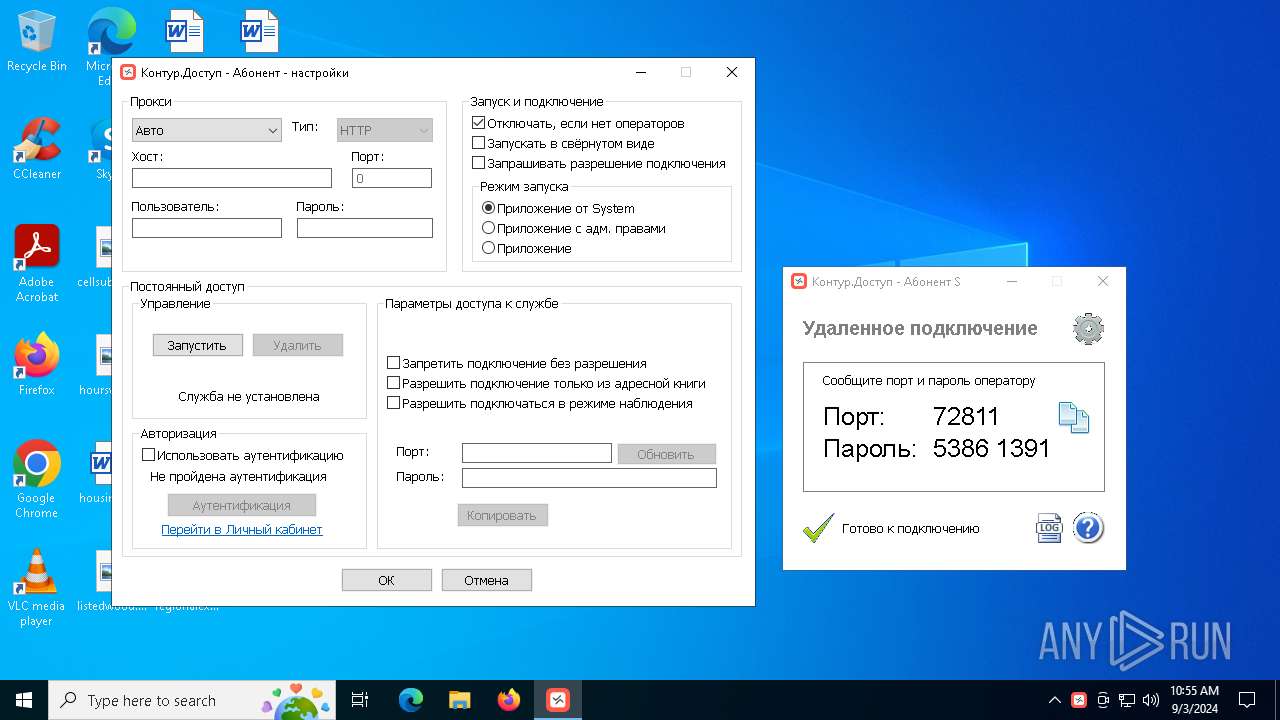Open the help question mark icon
1280x720 pixels.
[1088, 528]
